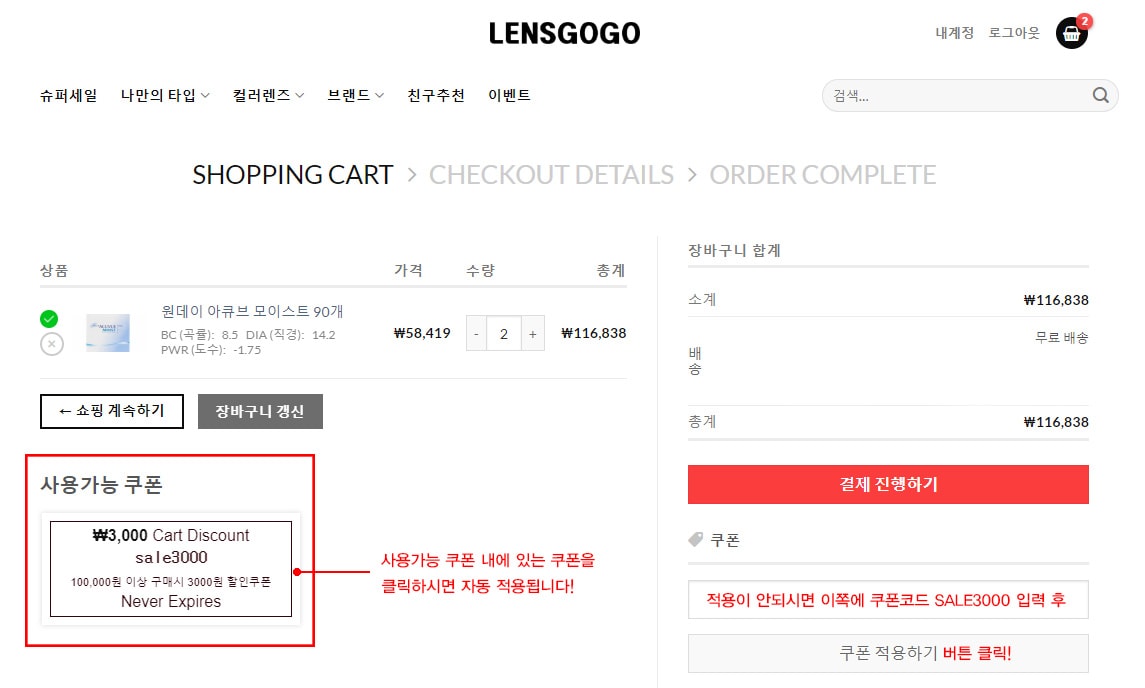Click the green checkmark icon beside product
This screenshot has width=1145, height=688.
[49, 319]
